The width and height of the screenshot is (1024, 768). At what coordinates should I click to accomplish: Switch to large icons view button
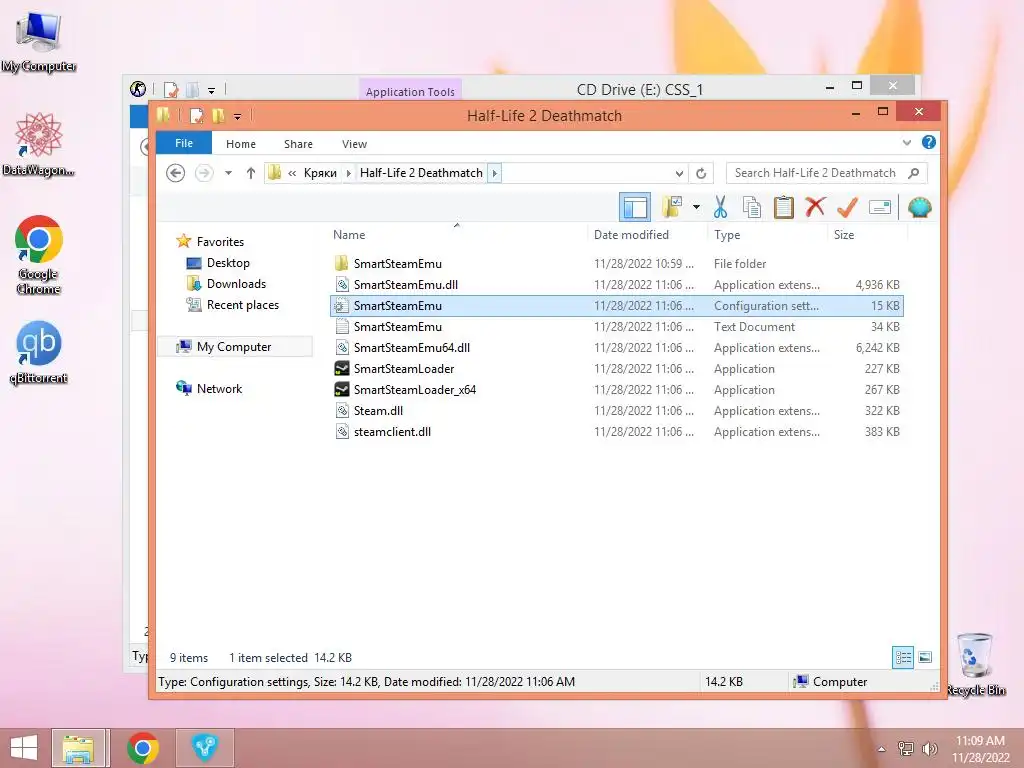(x=925, y=657)
